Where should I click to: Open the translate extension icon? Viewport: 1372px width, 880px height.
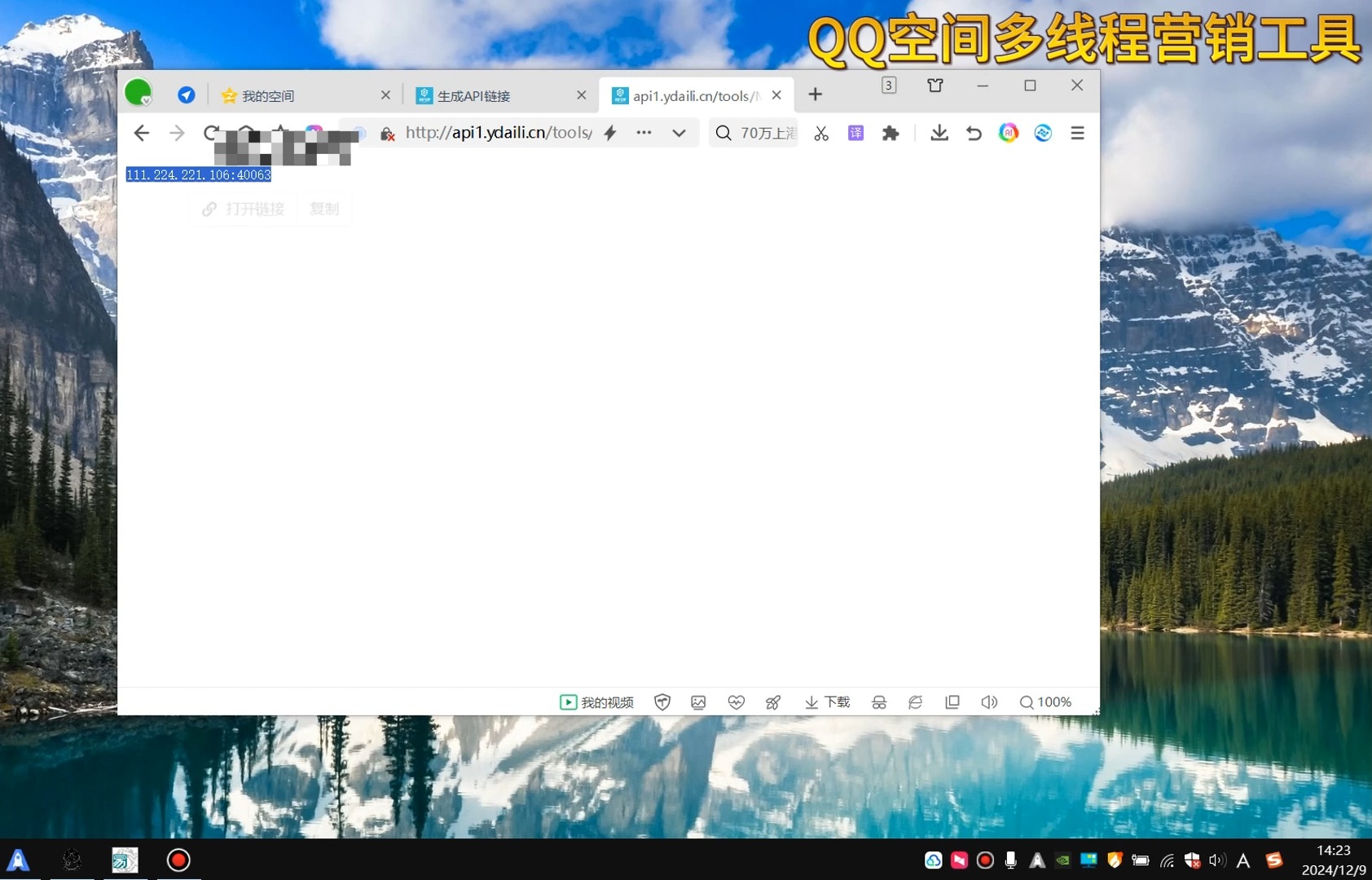pyautogui.click(x=855, y=133)
